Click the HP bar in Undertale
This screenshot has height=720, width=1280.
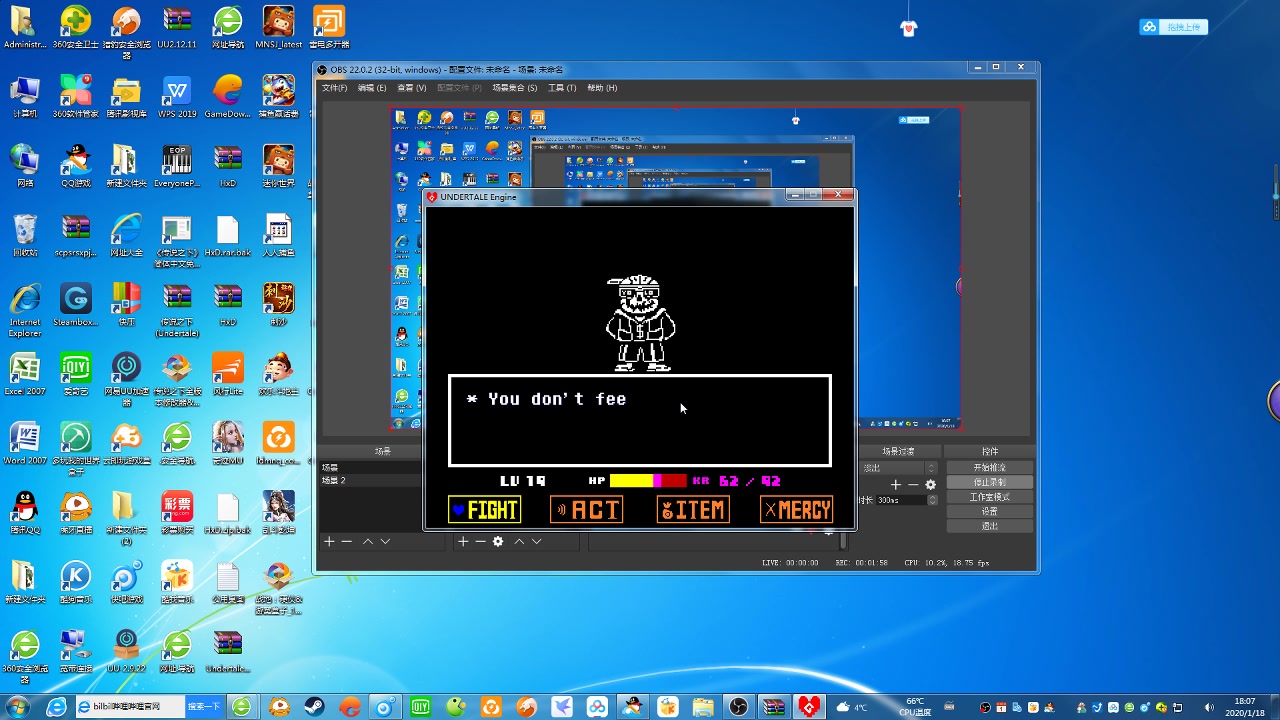[648, 481]
